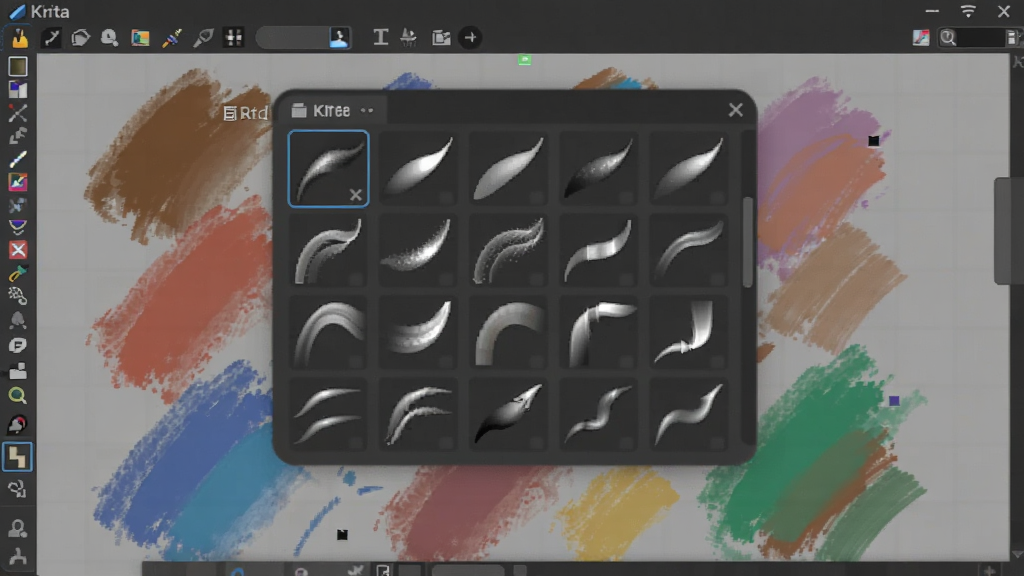Select the blue bowl-shaped icon in toolbox
Image resolution: width=1024 pixels, height=576 pixels.
18,227
